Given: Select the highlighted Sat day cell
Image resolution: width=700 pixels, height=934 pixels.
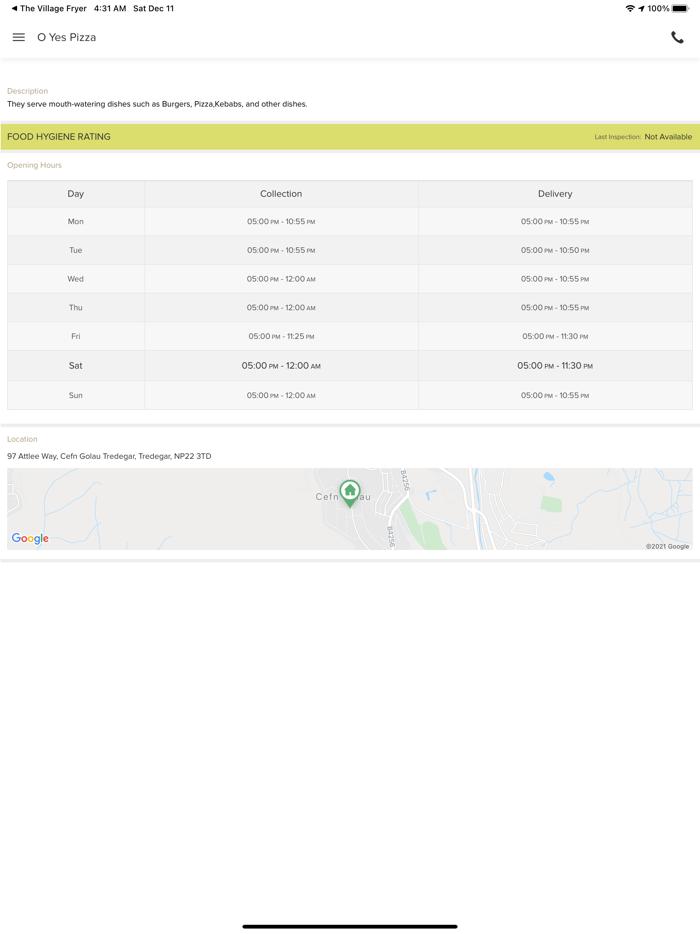Looking at the screenshot, I should [76, 366].
